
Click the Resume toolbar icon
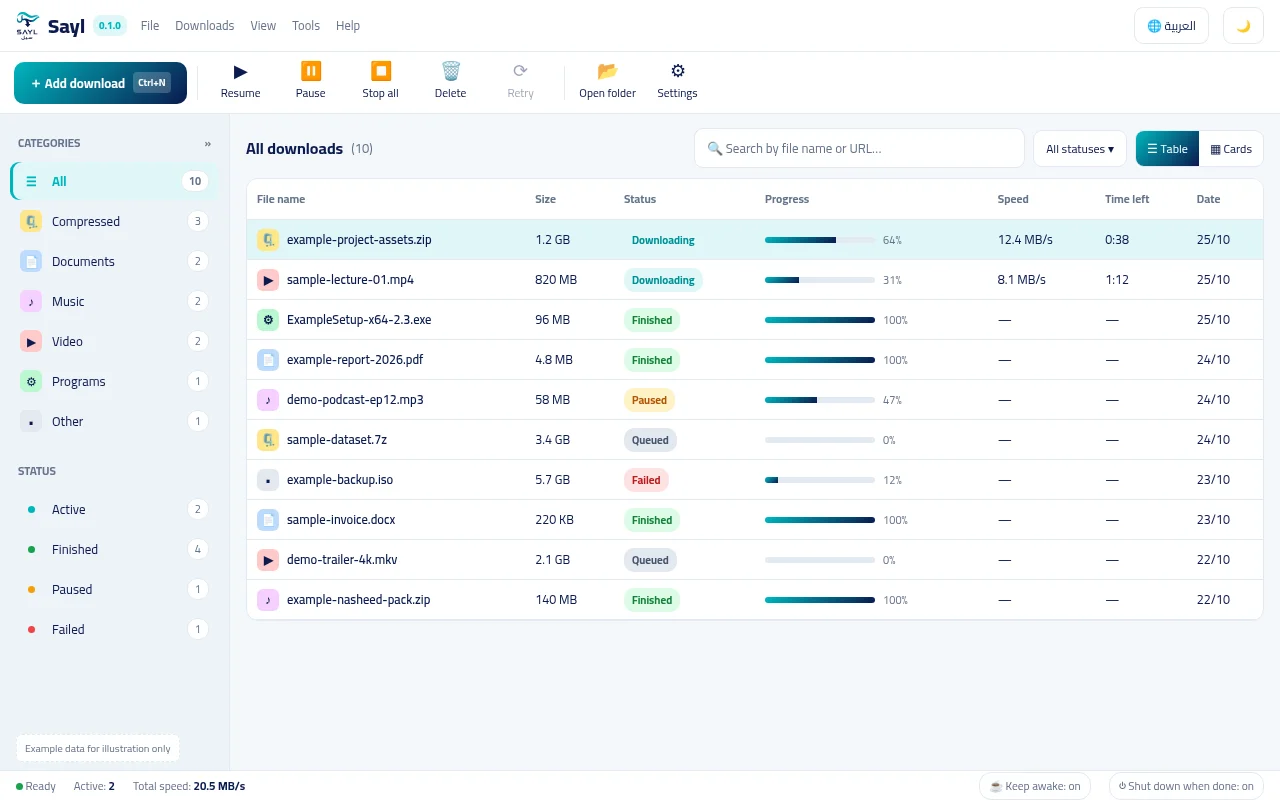pyautogui.click(x=240, y=71)
